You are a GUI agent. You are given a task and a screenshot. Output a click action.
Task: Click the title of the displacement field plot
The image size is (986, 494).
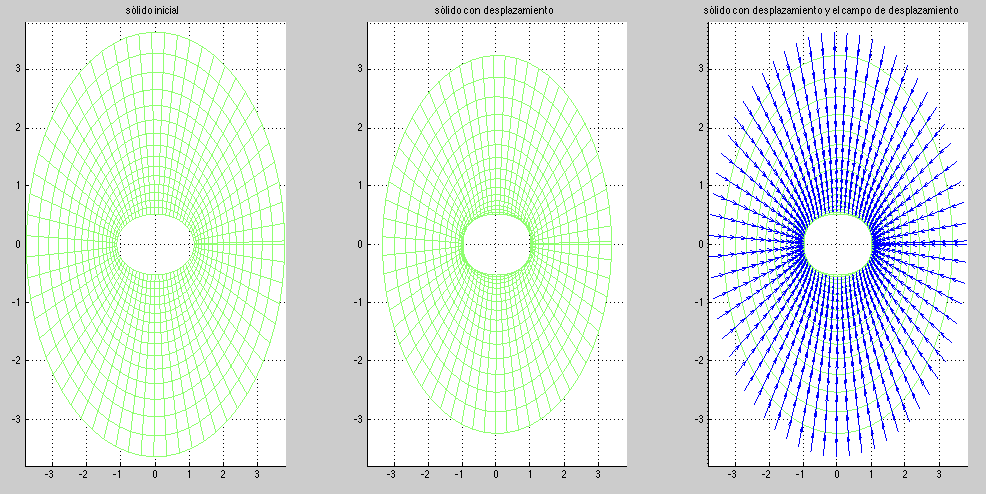tap(837, 10)
